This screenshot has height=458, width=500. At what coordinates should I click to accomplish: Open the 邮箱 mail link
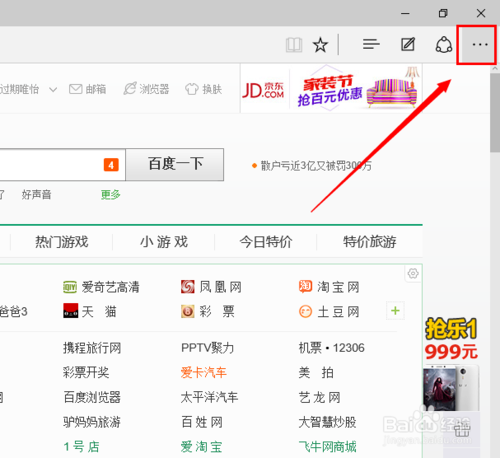click(x=87, y=89)
